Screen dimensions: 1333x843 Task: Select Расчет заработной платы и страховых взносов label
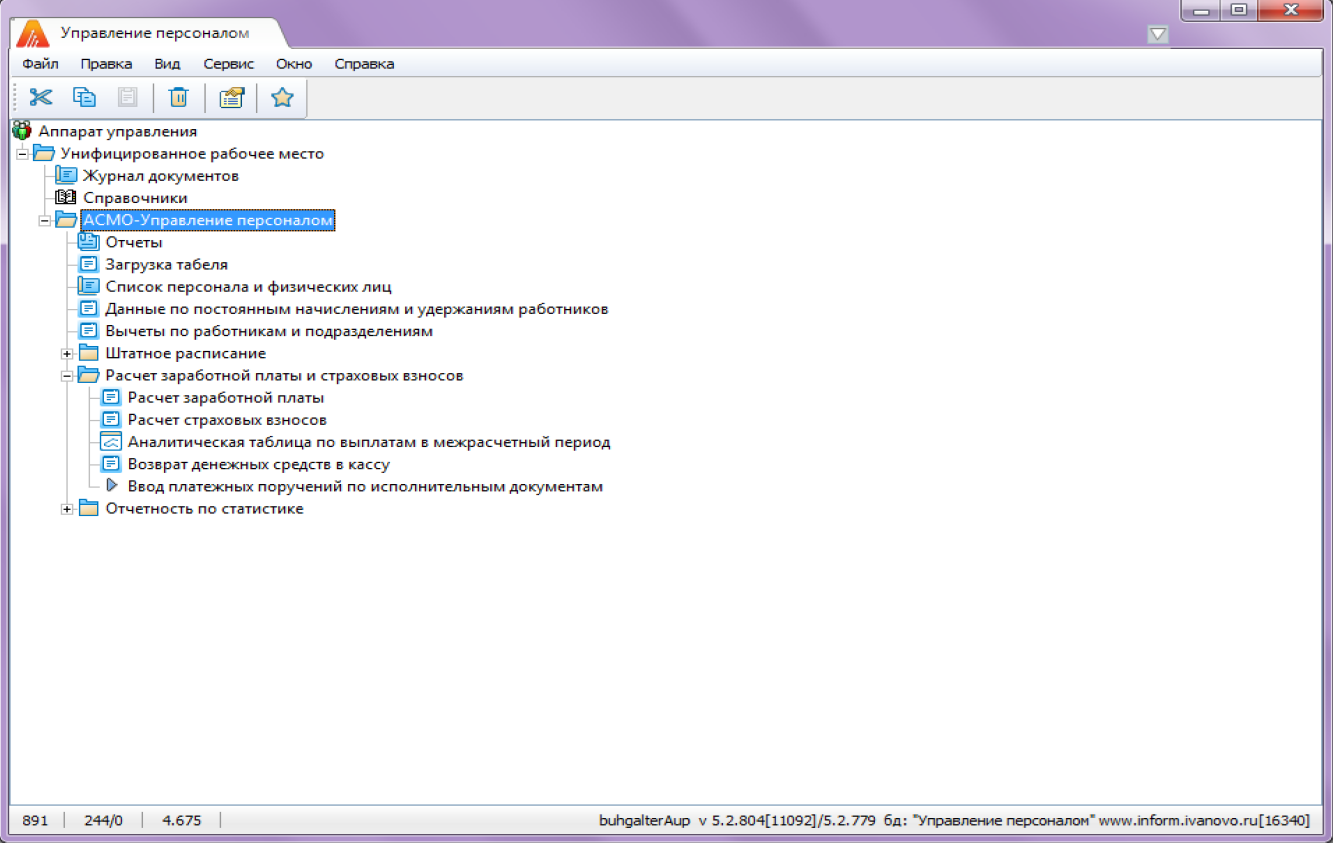tap(284, 375)
